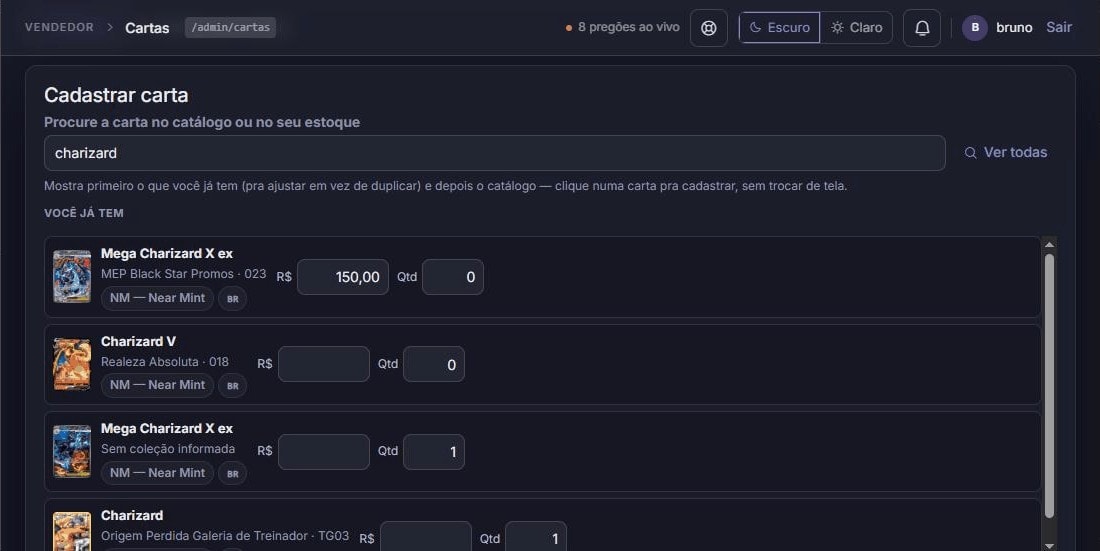Open Charizard V thumbnail

click(x=72, y=364)
